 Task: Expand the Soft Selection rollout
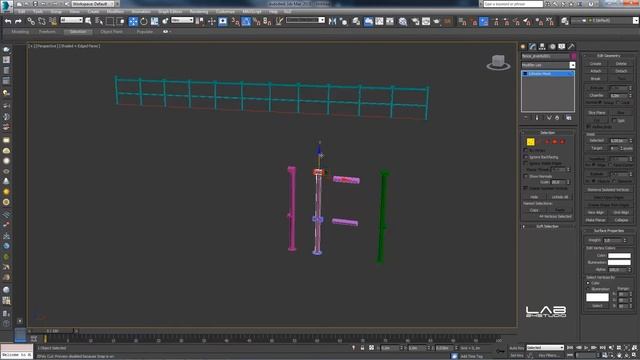pyautogui.click(x=548, y=226)
